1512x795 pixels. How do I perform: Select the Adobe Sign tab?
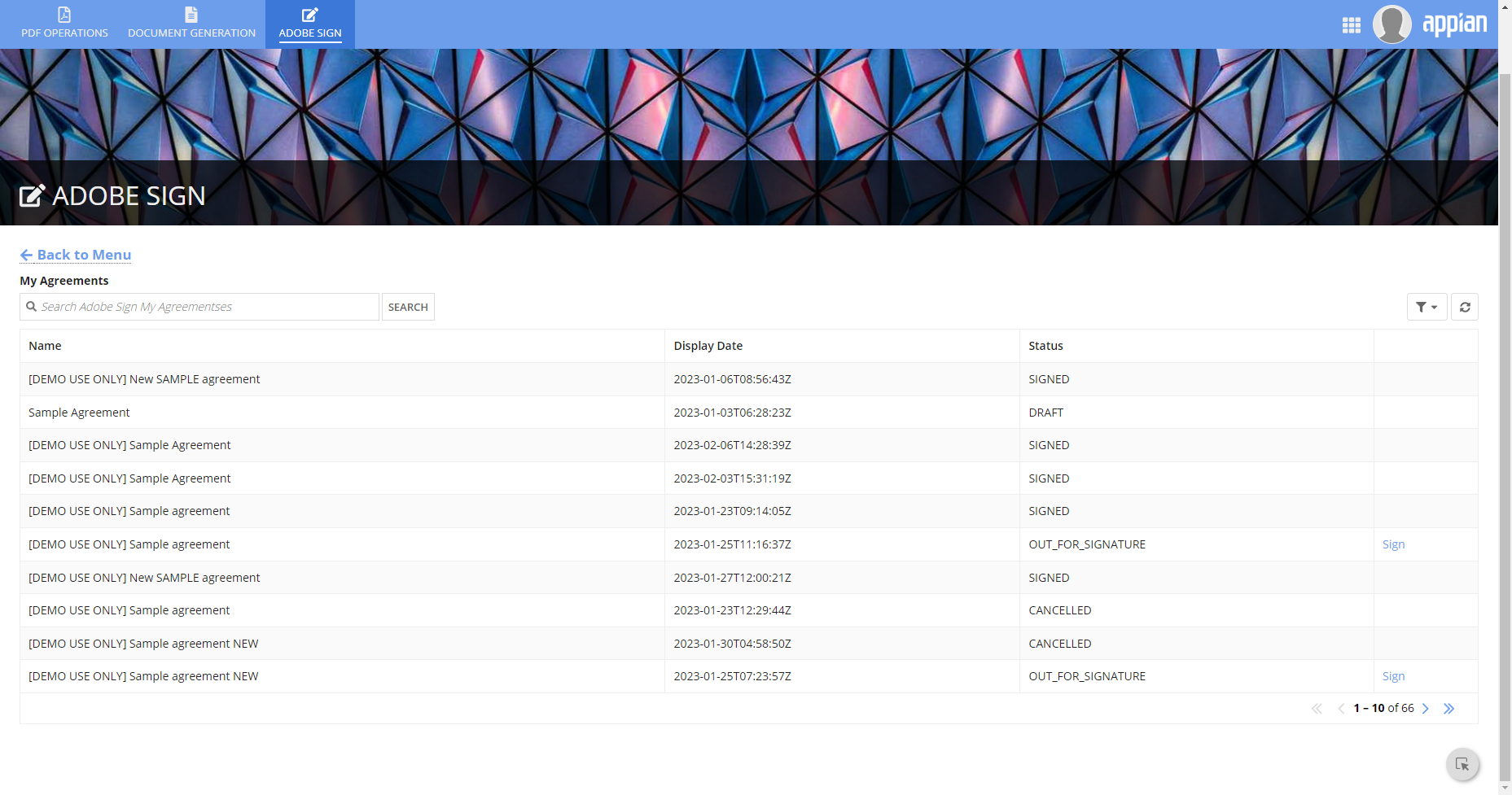(310, 24)
